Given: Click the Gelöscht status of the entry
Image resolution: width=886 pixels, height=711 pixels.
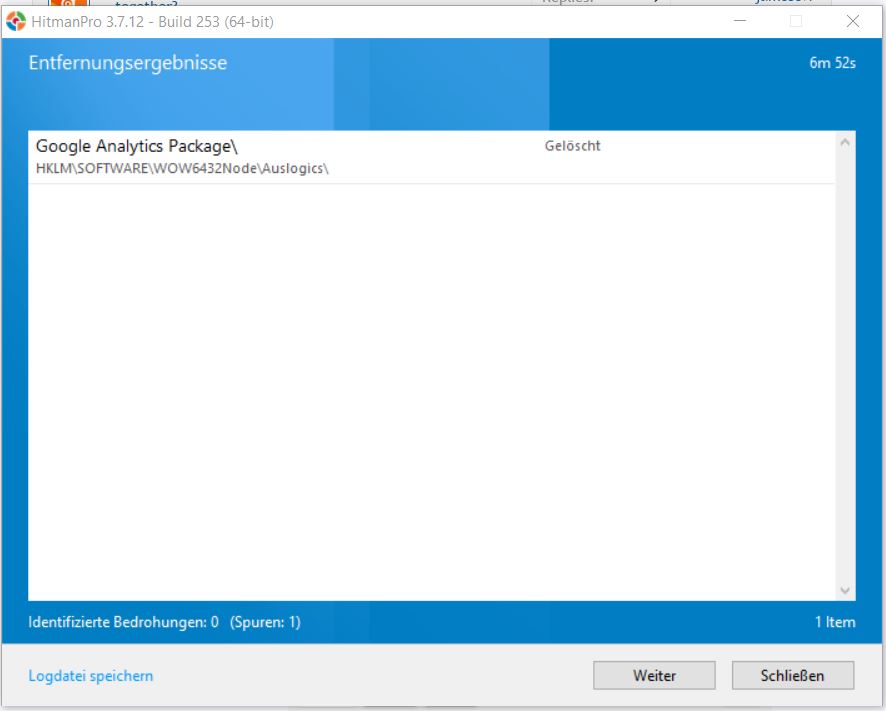Looking at the screenshot, I should [x=572, y=146].
